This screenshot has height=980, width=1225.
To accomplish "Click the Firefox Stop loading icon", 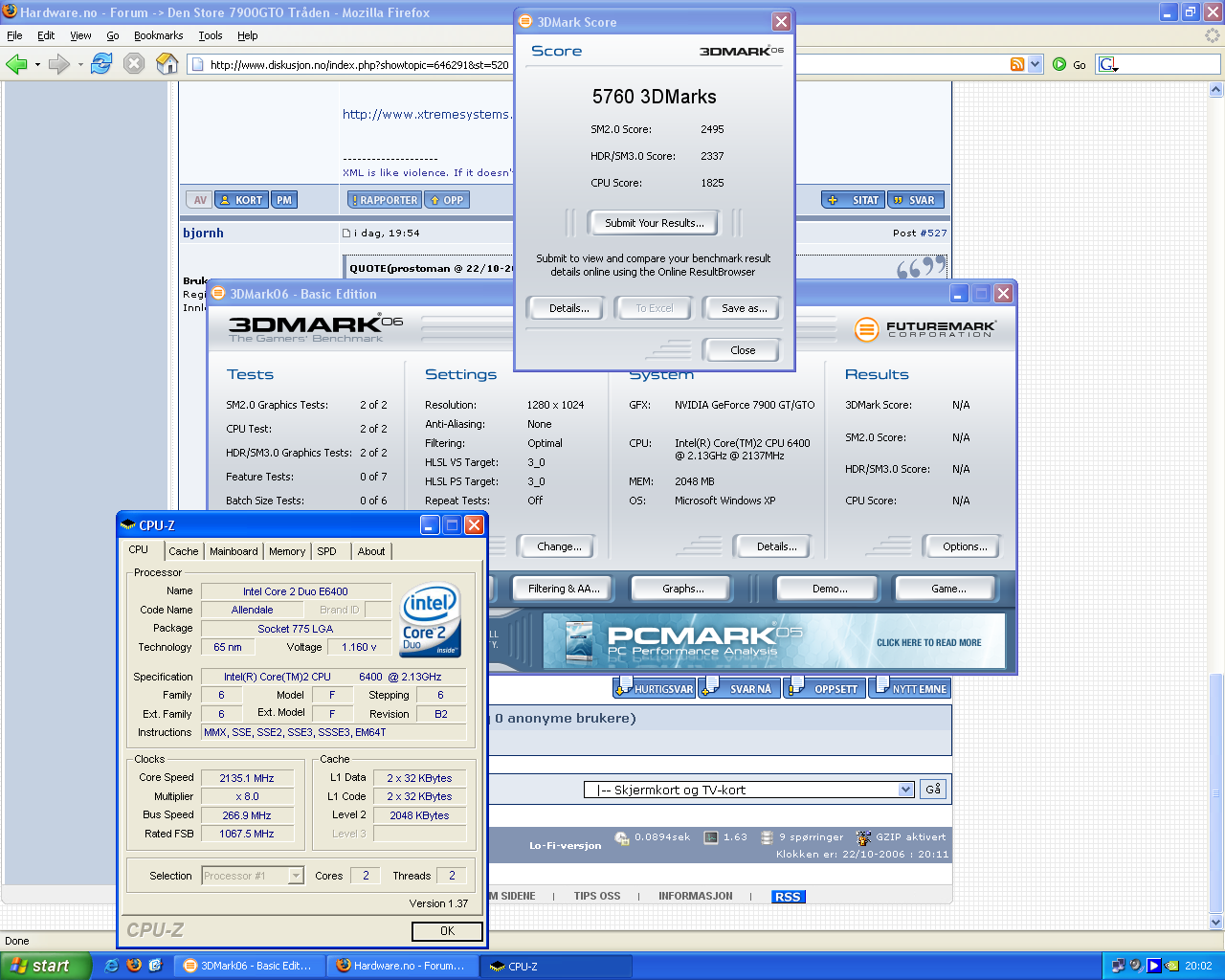I will [x=134, y=64].
